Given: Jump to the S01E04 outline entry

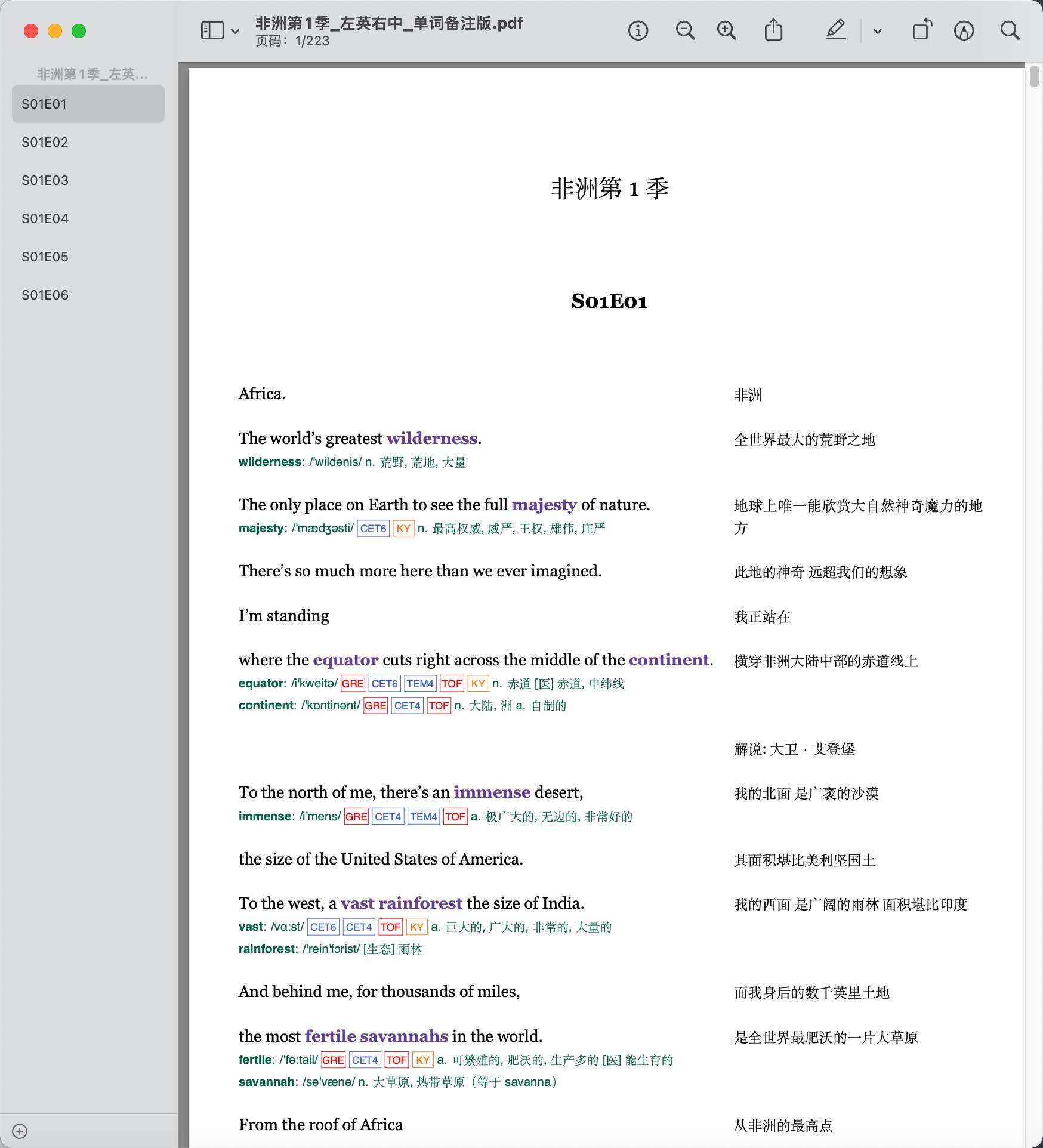Looking at the screenshot, I should [x=88, y=218].
